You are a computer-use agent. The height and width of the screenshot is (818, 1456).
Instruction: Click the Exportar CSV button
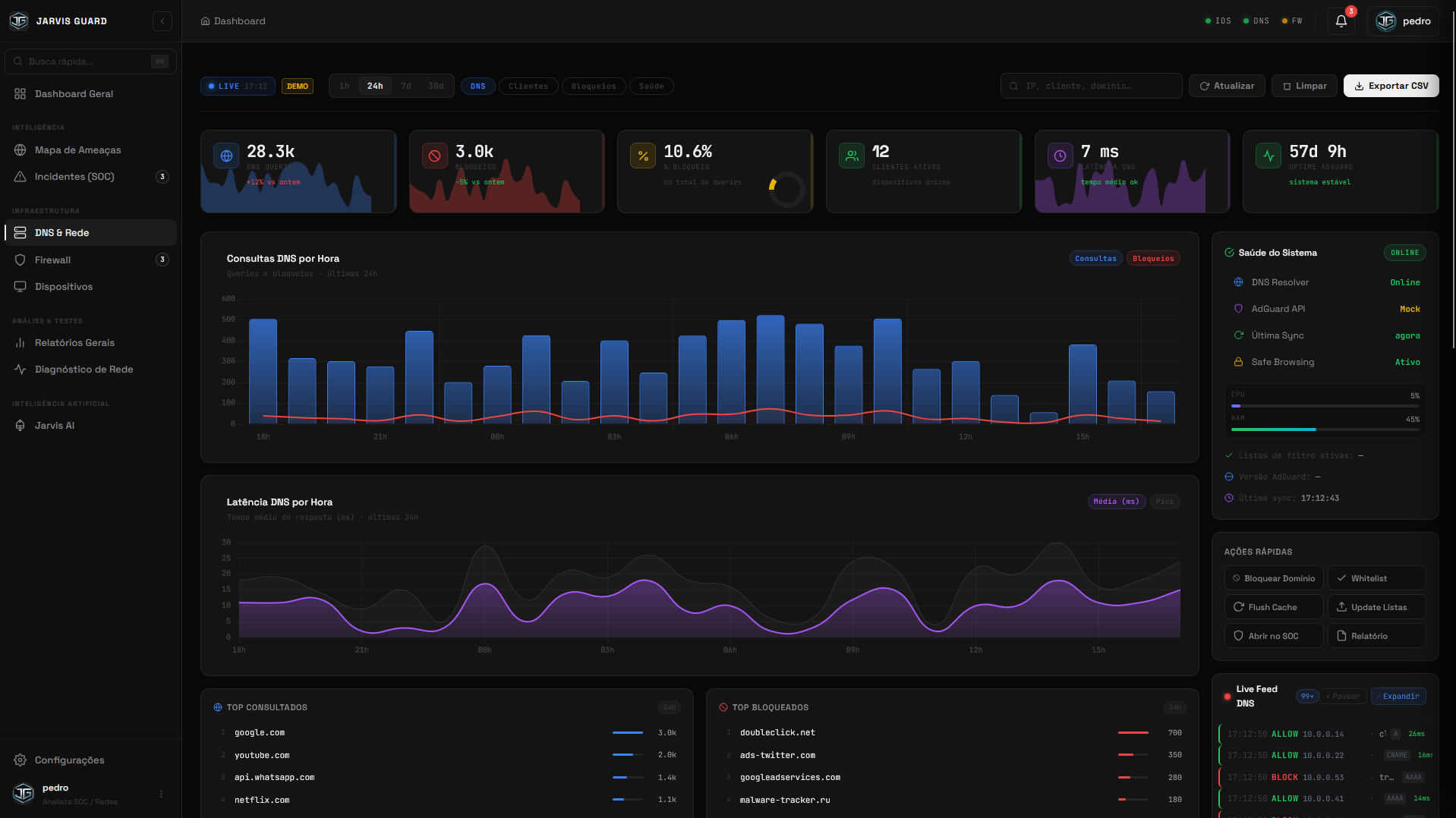pos(1391,87)
